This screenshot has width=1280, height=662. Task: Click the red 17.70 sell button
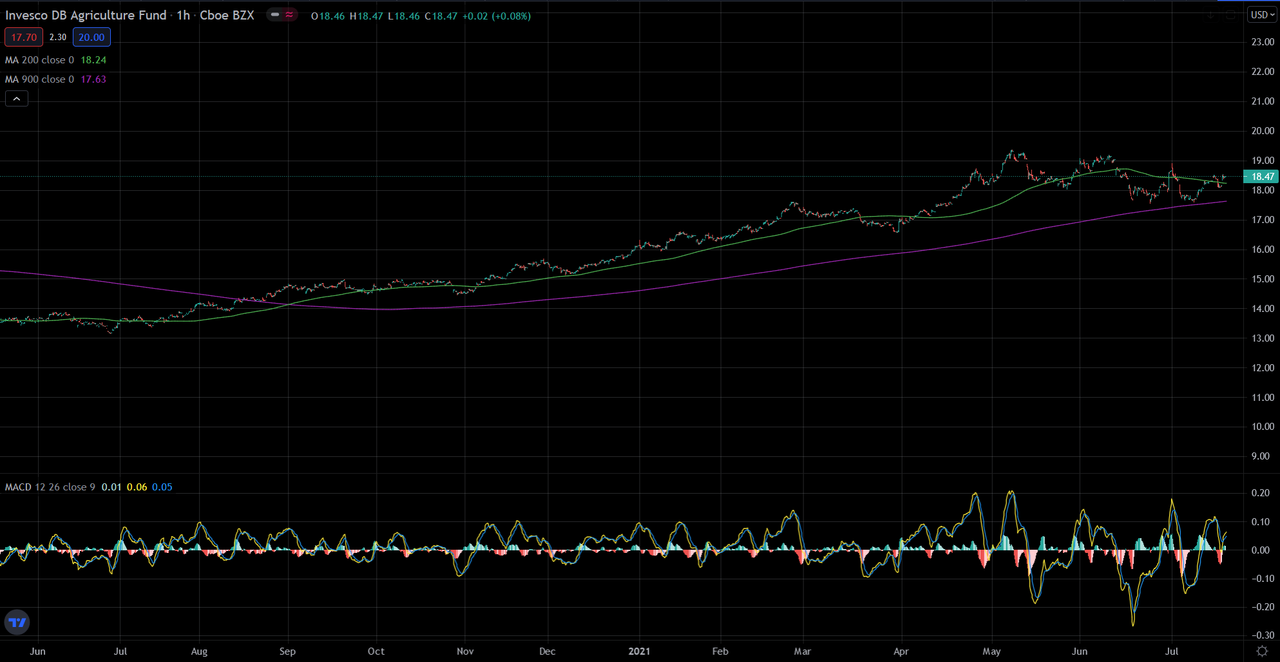[x=22, y=37]
